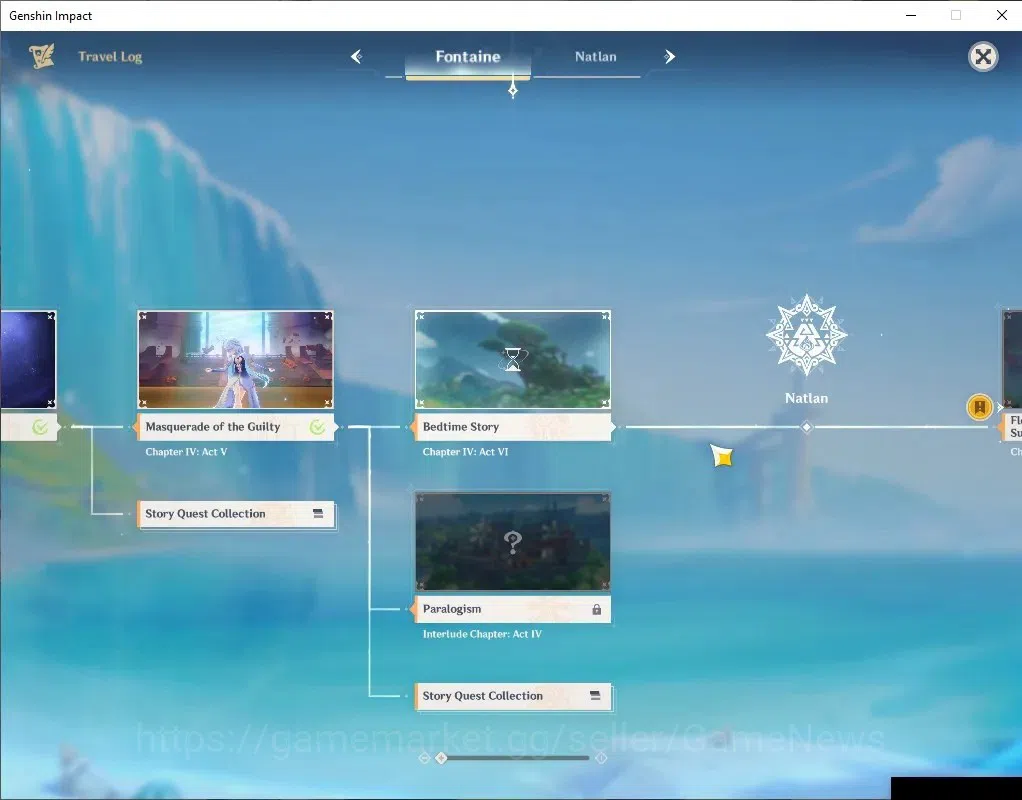Close the Travel Log with the round X
The image size is (1022, 800).
(983, 57)
